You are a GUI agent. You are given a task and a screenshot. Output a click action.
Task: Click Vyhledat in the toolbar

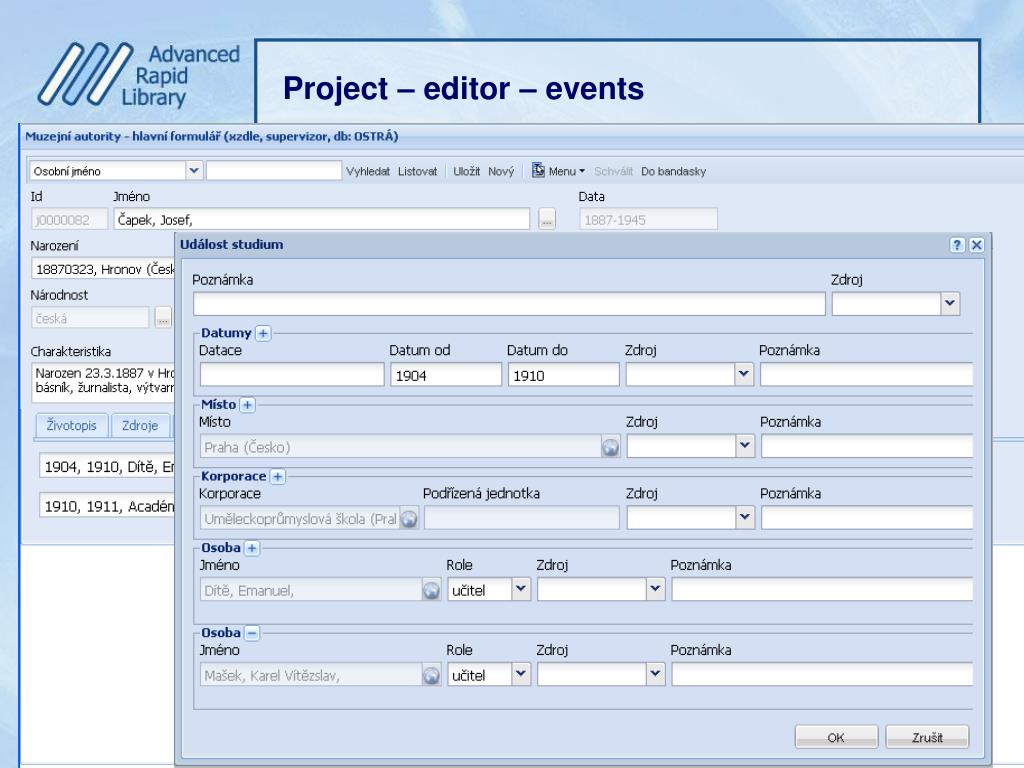tap(368, 171)
